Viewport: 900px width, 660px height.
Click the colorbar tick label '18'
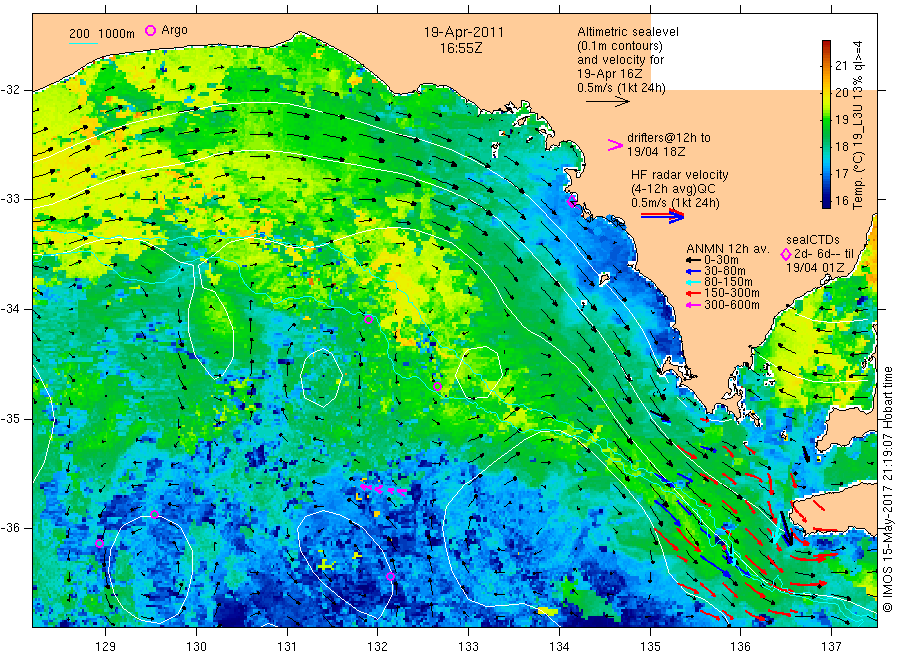coord(841,146)
